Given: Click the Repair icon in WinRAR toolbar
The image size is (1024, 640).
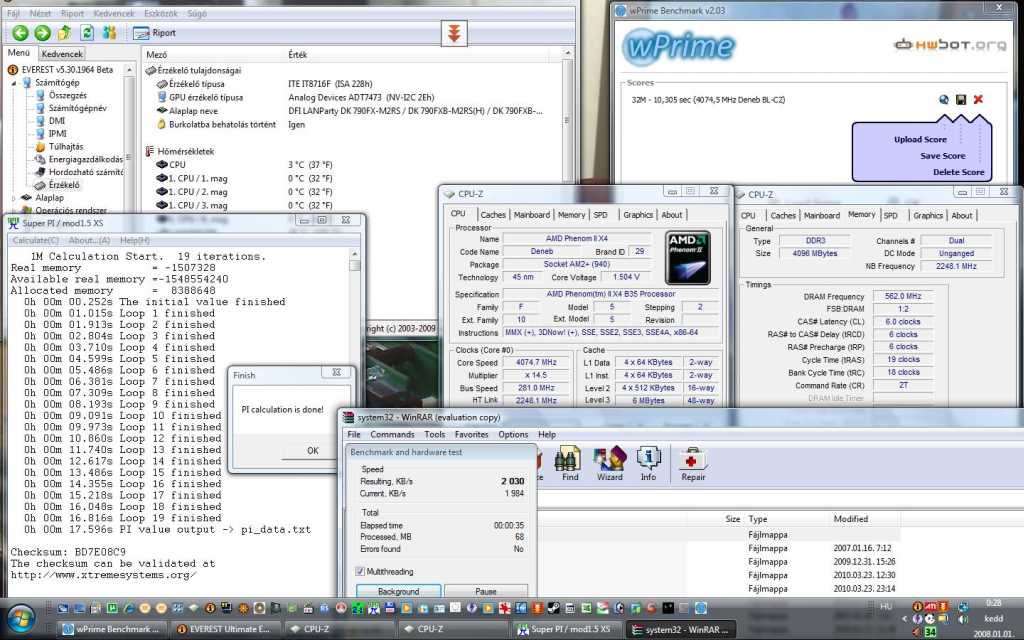Looking at the screenshot, I should (693, 464).
